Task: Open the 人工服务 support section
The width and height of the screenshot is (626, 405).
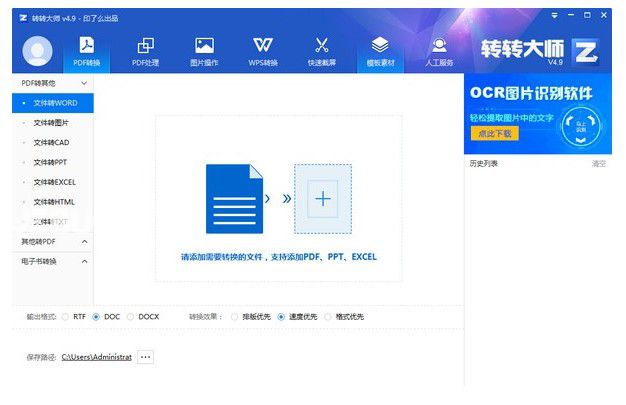Action: coord(439,51)
